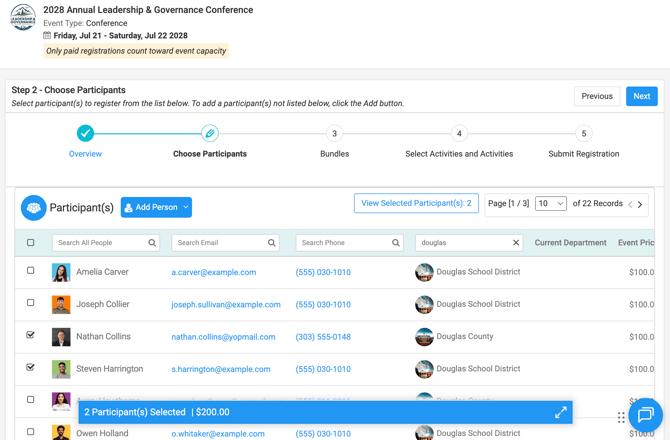Screen dimensions: 670x440
Task: Click the Douglas County organization text
Action: click(x=465, y=337)
